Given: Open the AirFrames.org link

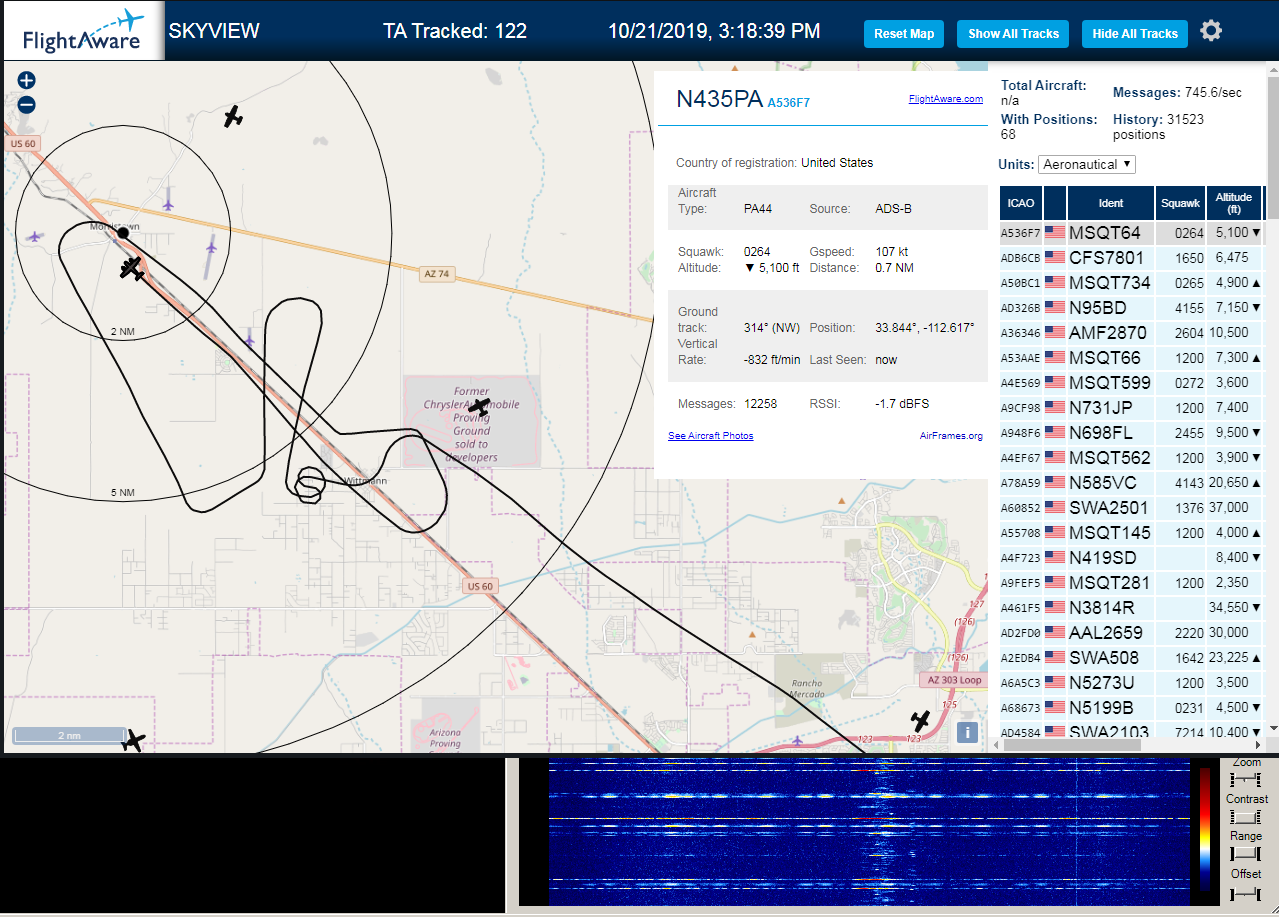Looking at the screenshot, I should coord(951,436).
